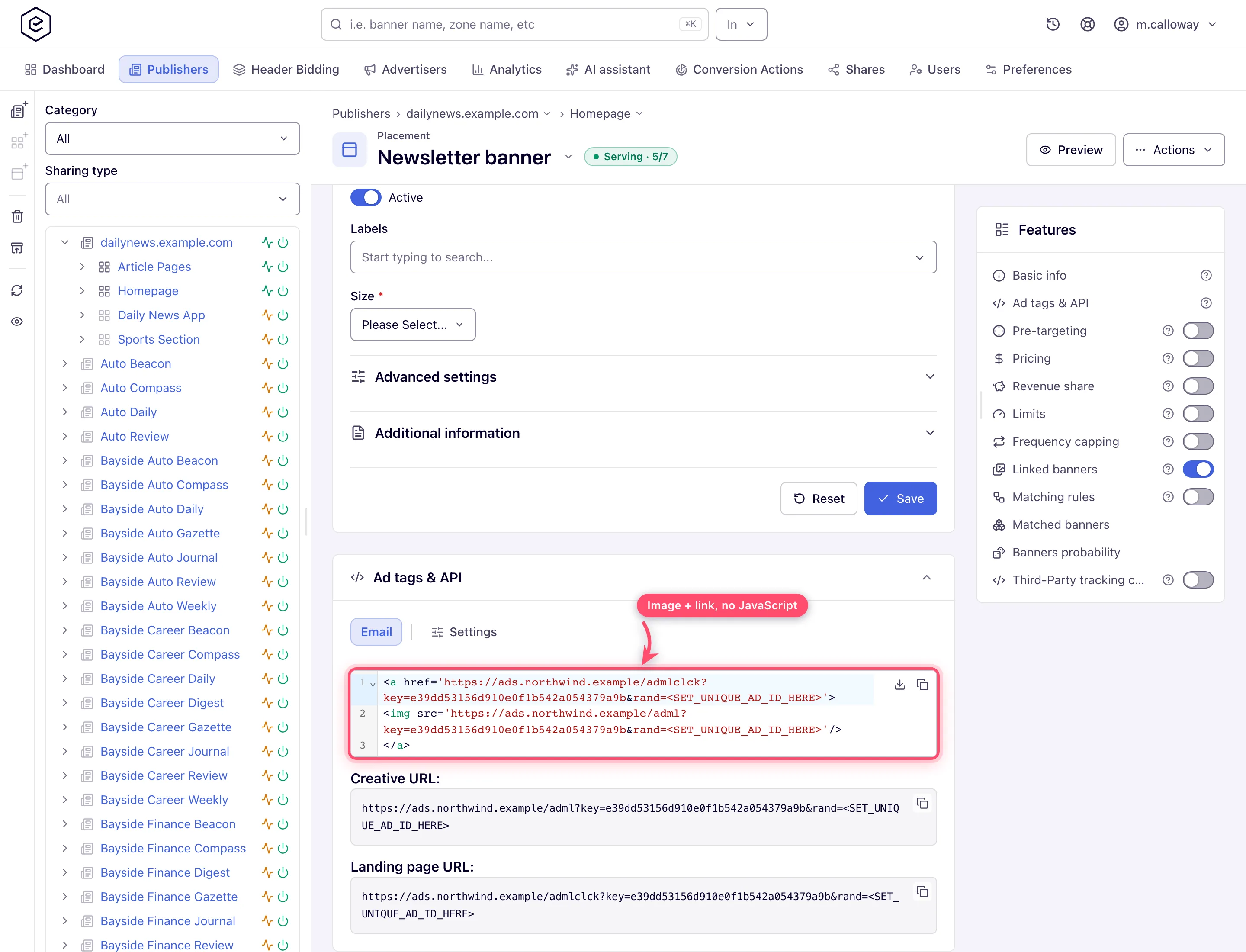Click Publishers in the breadcrumb
Image resolution: width=1246 pixels, height=952 pixels.
[361, 113]
